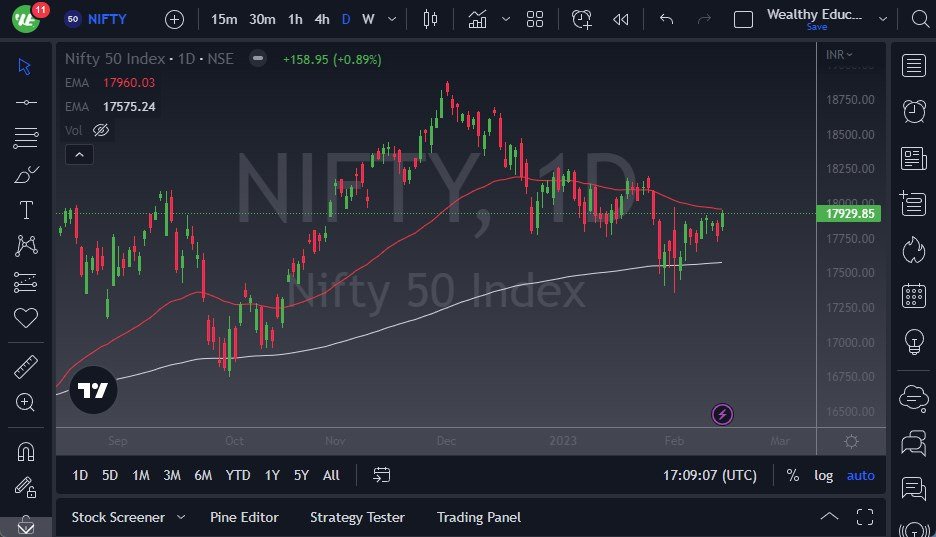Show All available data range
The height and width of the screenshot is (537, 936).
(331, 475)
